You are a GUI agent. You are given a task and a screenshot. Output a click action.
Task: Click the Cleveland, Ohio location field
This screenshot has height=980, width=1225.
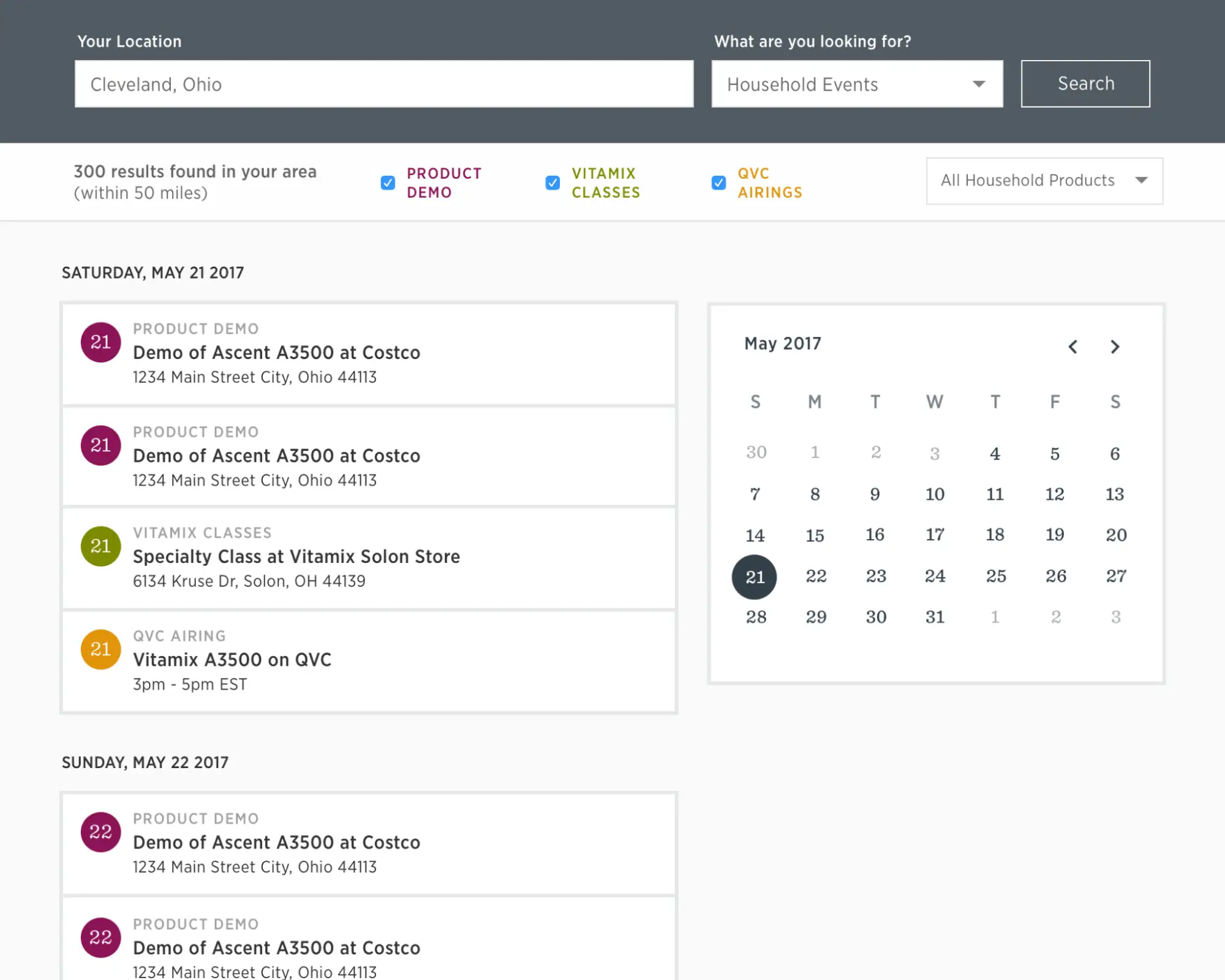click(384, 84)
